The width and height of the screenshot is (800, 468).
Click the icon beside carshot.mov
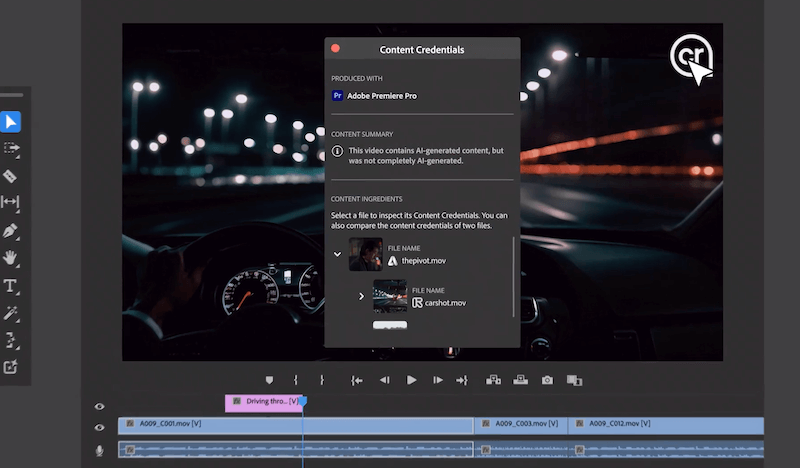417,303
